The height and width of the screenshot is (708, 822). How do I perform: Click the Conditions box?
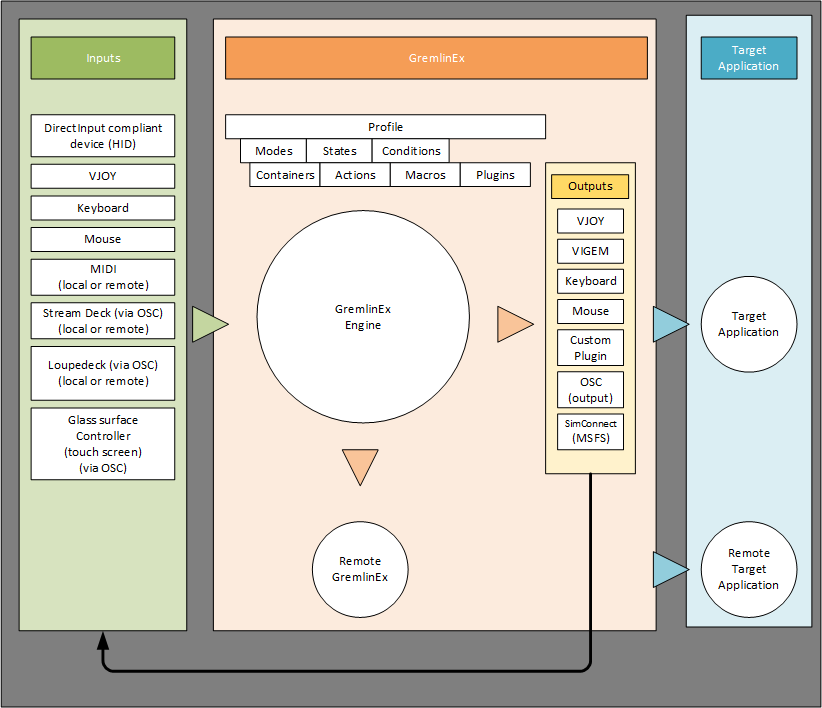411,151
